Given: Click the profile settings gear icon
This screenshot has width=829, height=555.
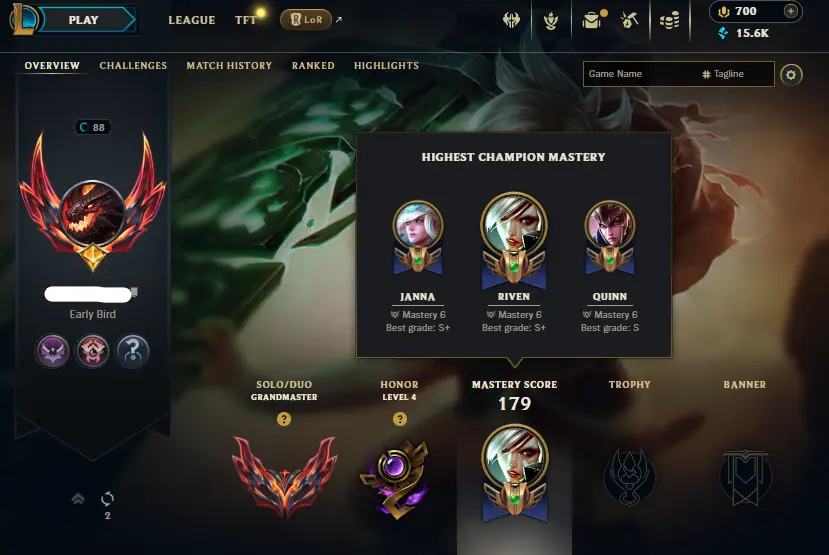Looking at the screenshot, I should click(791, 75).
